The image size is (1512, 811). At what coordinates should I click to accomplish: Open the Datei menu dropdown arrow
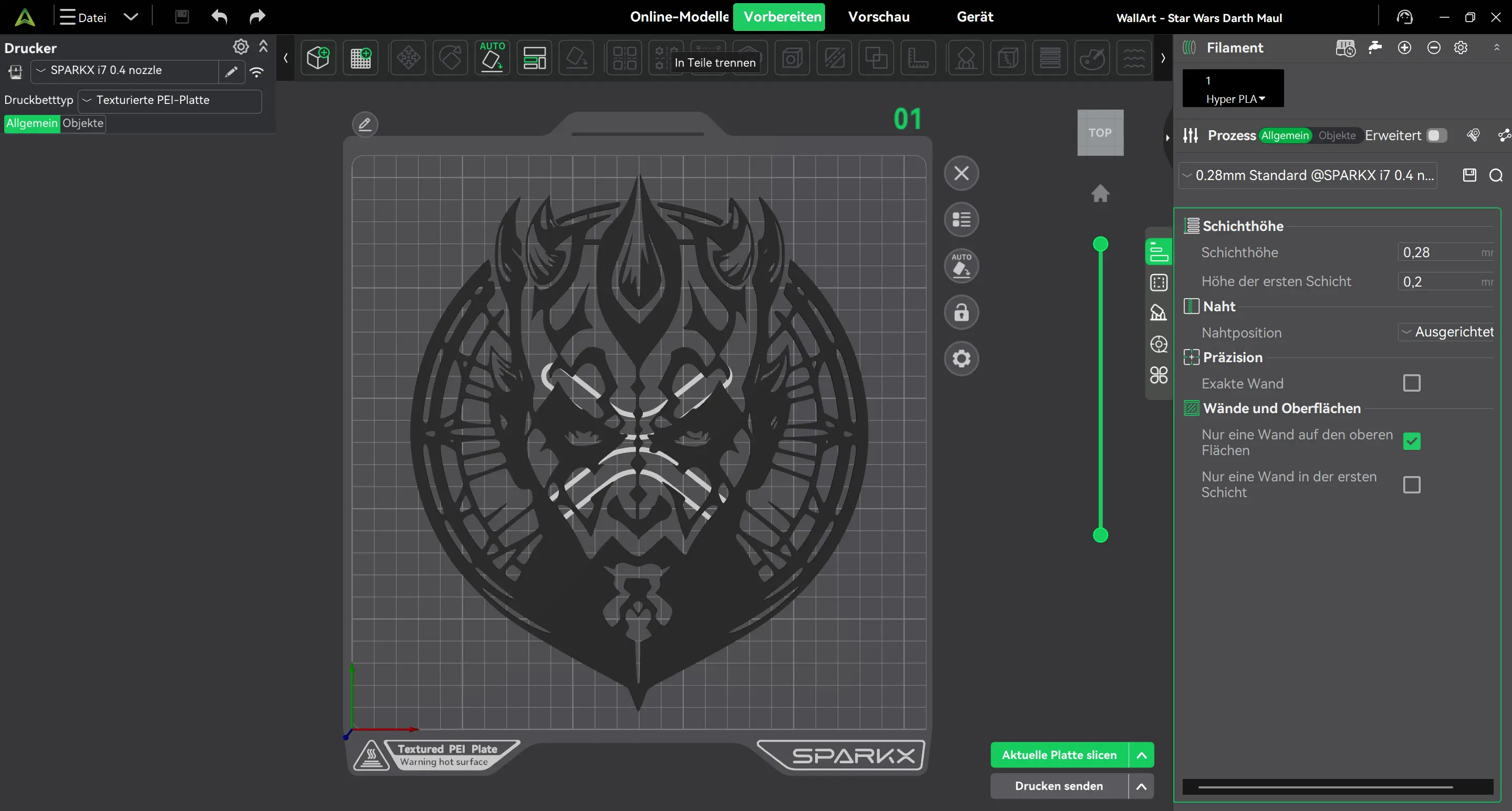131,17
